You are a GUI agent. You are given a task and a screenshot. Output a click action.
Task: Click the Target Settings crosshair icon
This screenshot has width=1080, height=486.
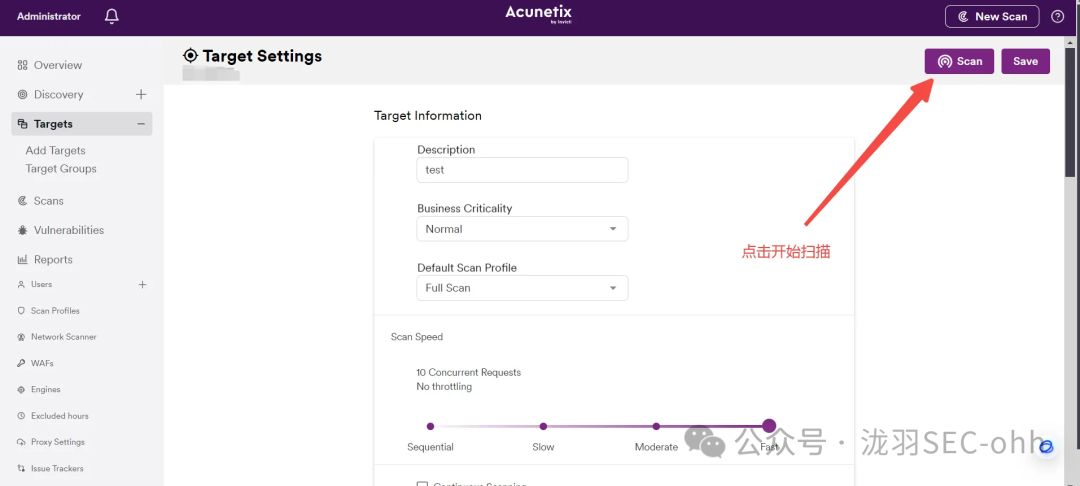pyautogui.click(x=190, y=56)
